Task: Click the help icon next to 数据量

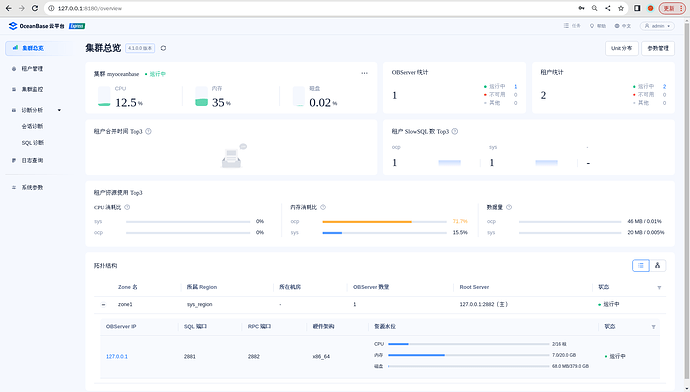Action: pyautogui.click(x=509, y=207)
